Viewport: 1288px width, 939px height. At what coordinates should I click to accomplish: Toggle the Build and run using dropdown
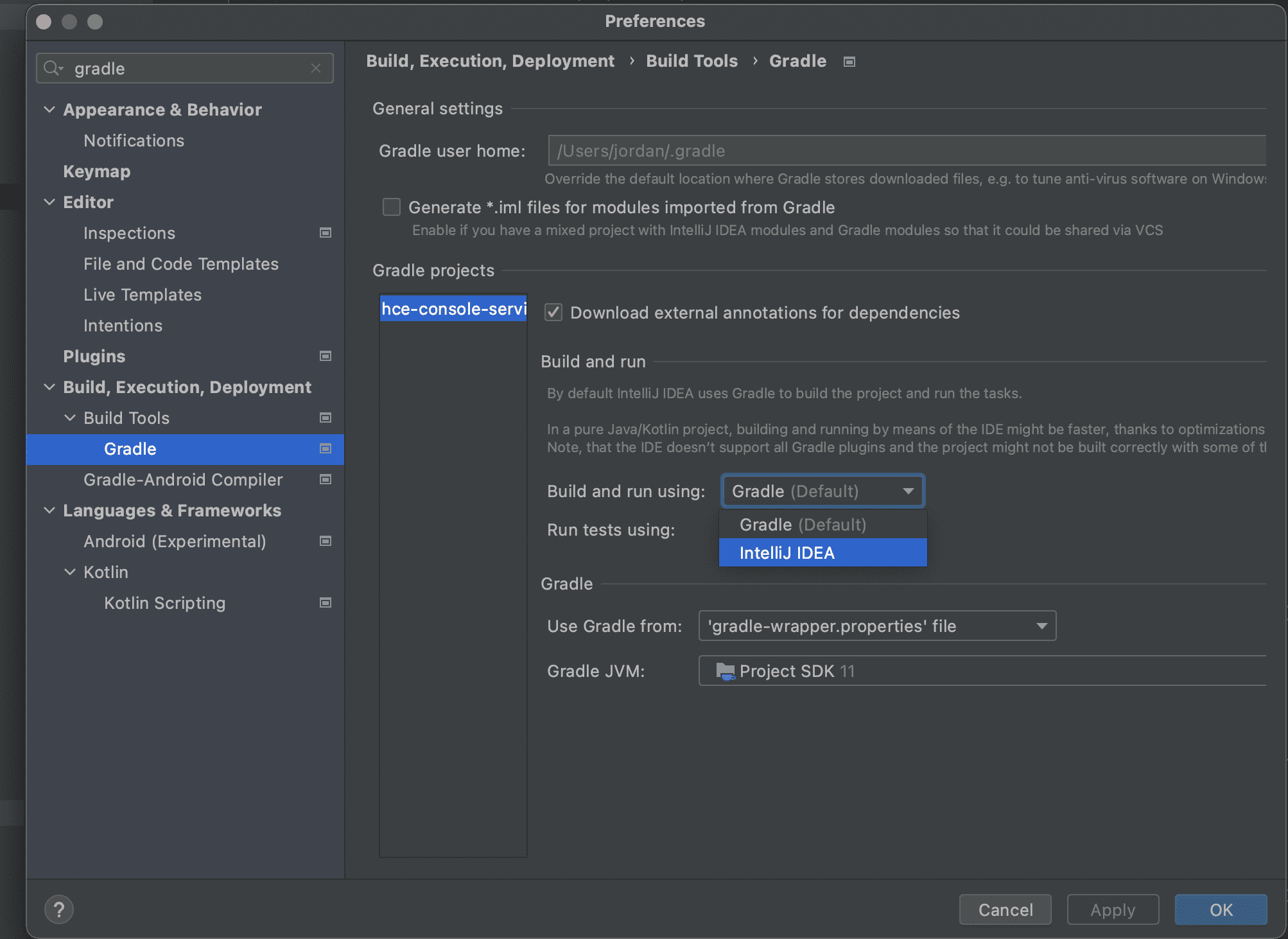pyautogui.click(x=822, y=491)
